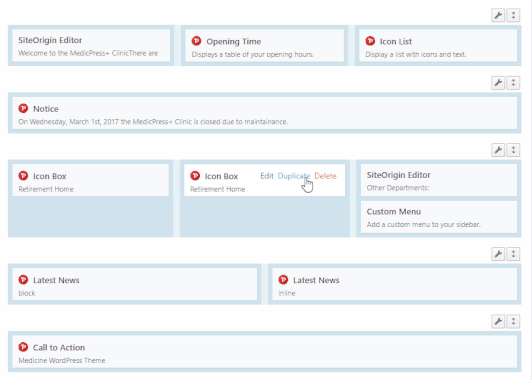The height and width of the screenshot is (380, 532).
Task: Click the 'block' description under Latest News
Action: [x=27, y=293]
